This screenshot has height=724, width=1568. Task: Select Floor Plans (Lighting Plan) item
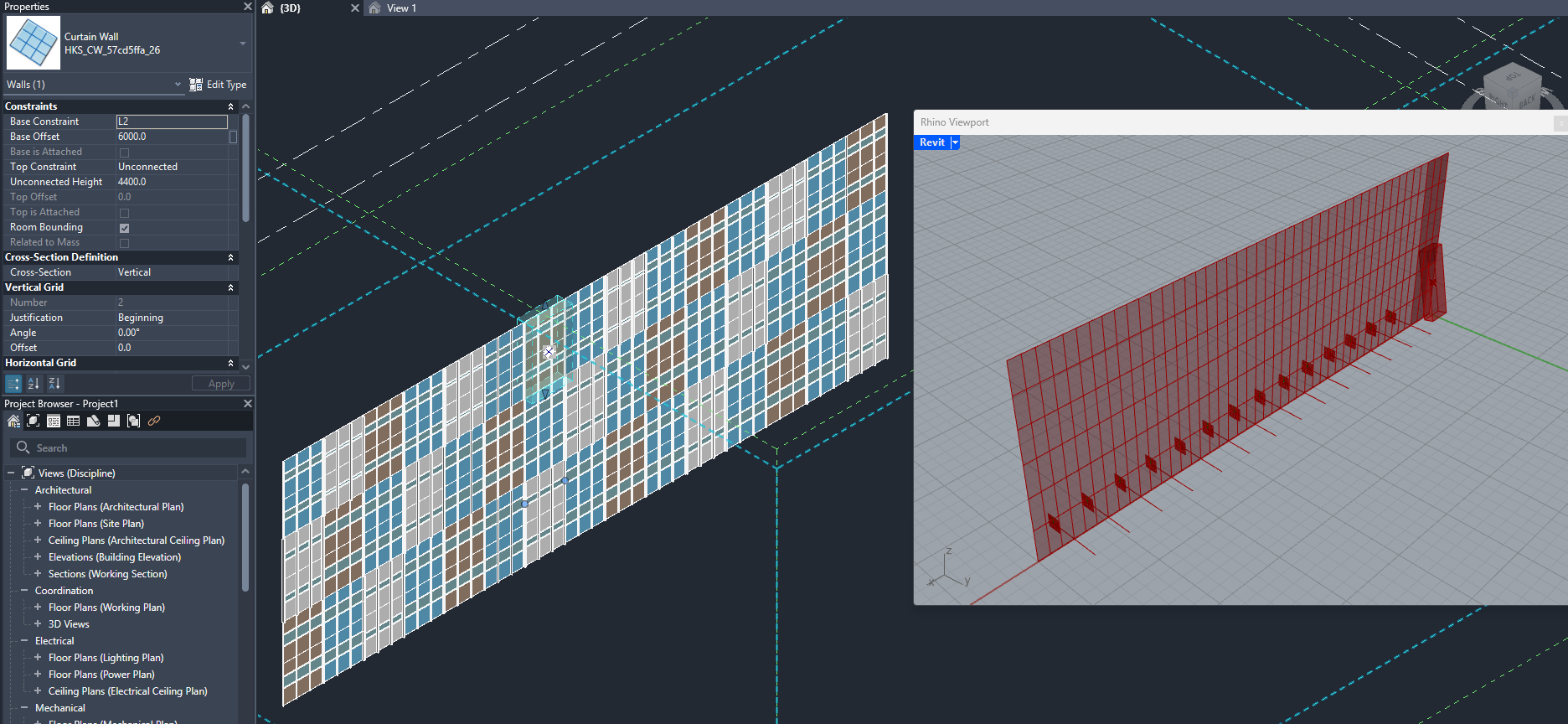pyautogui.click(x=106, y=658)
